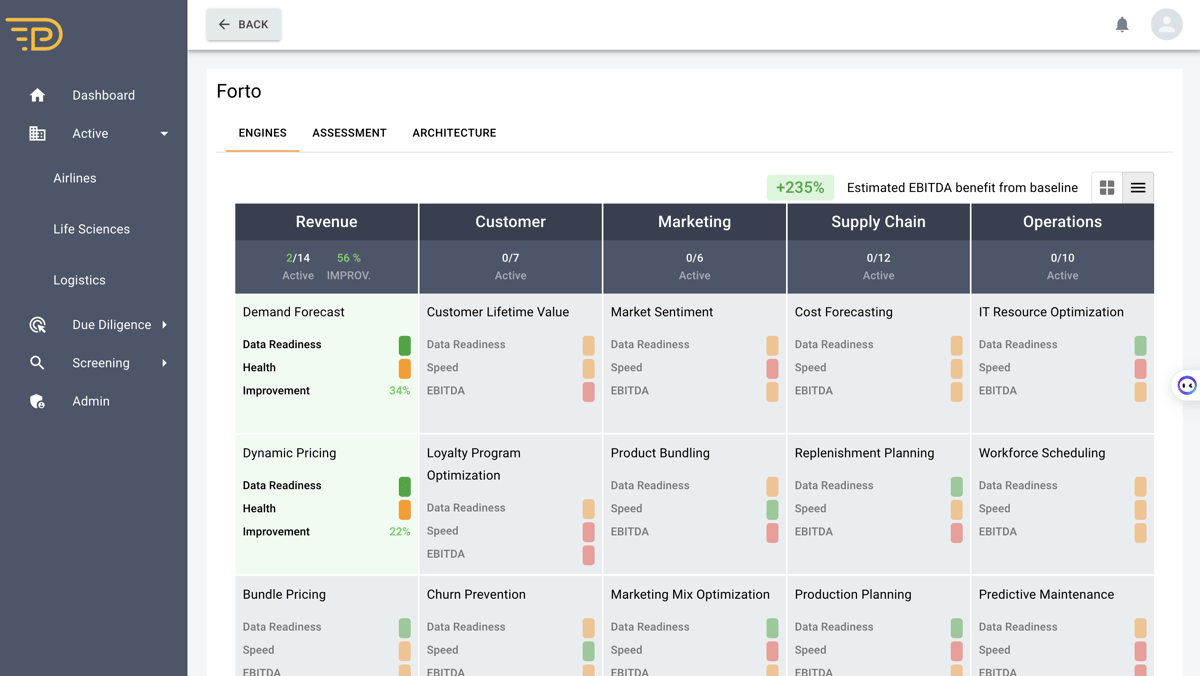The height and width of the screenshot is (676, 1200).
Task: Click the Dashboard home icon
Action: pyautogui.click(x=37, y=95)
